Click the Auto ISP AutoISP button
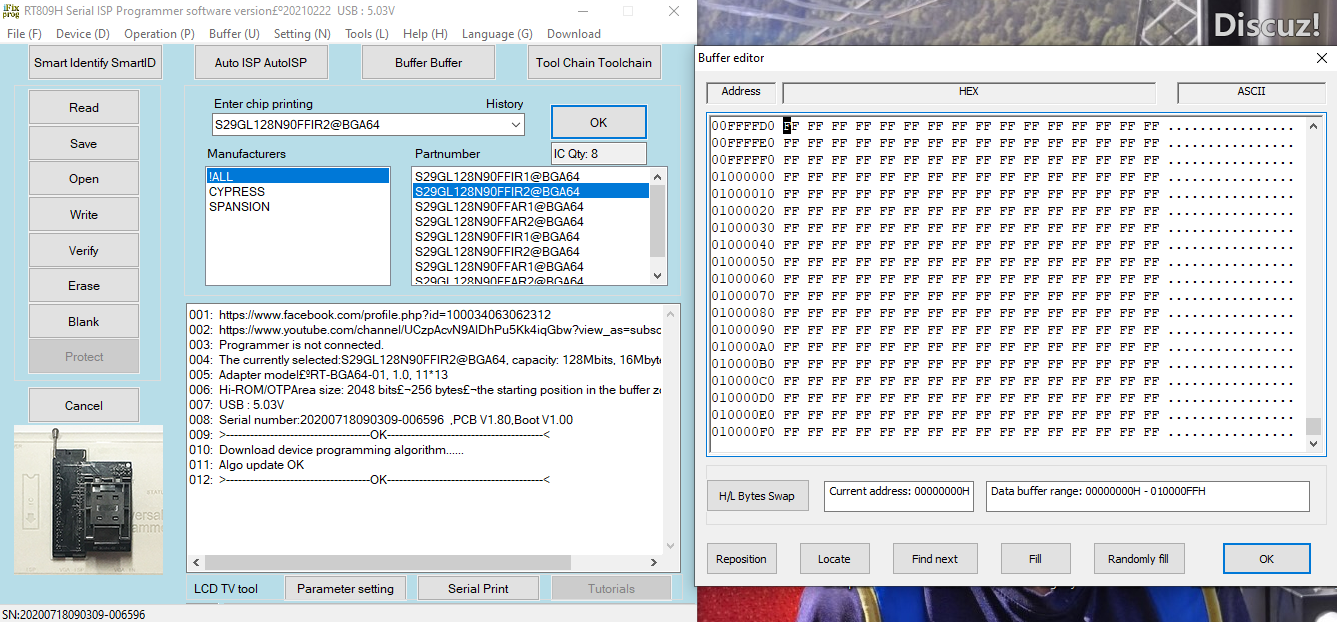The width and height of the screenshot is (1337, 622). pos(260,62)
